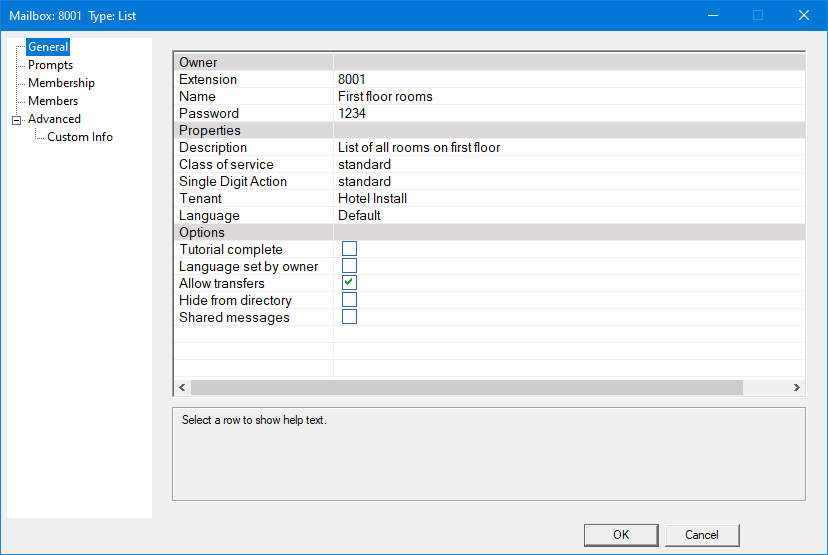Click the horizontal scrollbar right arrow
Image resolution: width=828 pixels, height=555 pixels.
click(x=797, y=387)
